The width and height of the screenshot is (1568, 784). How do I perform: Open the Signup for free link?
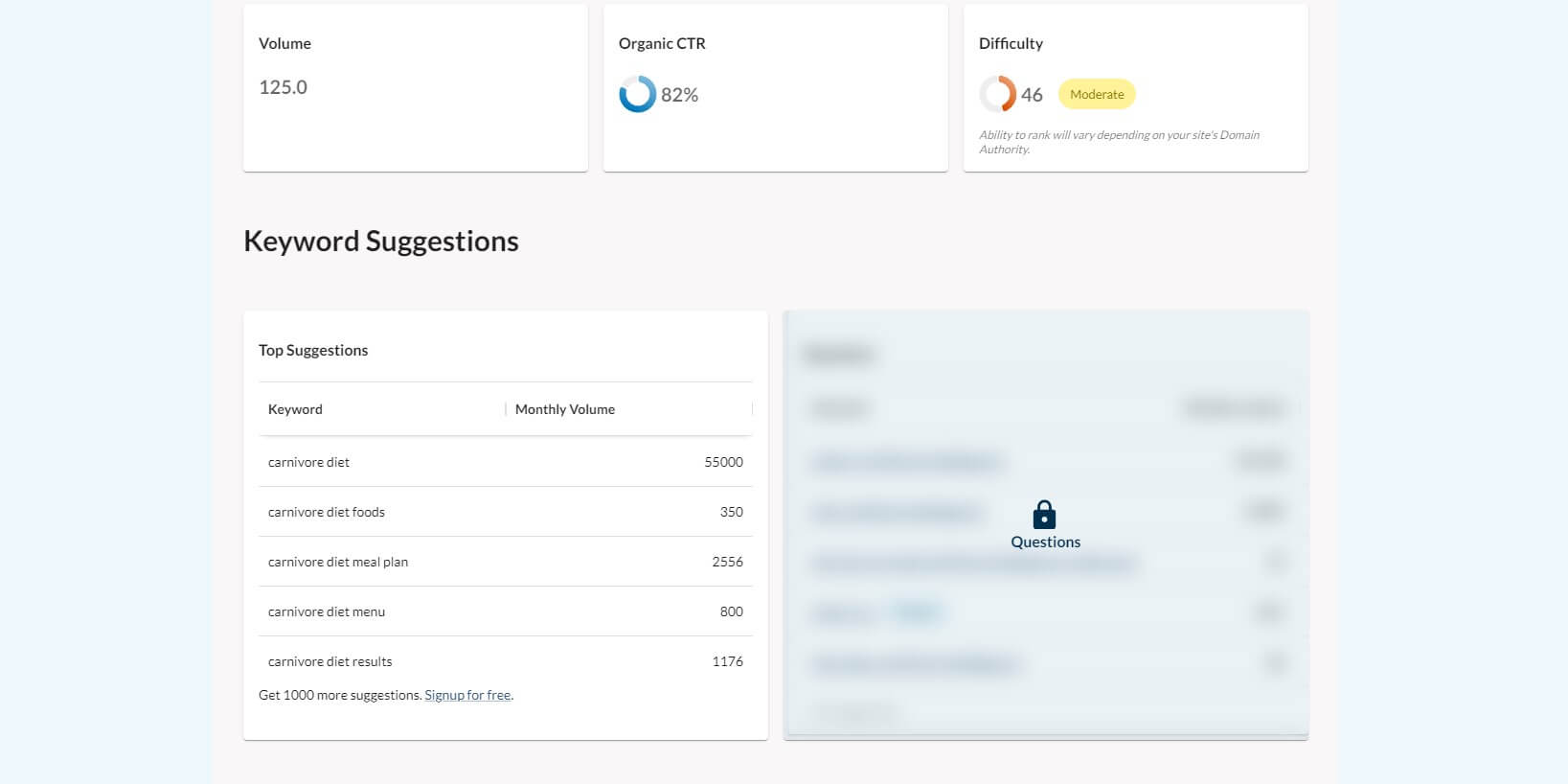(x=467, y=695)
